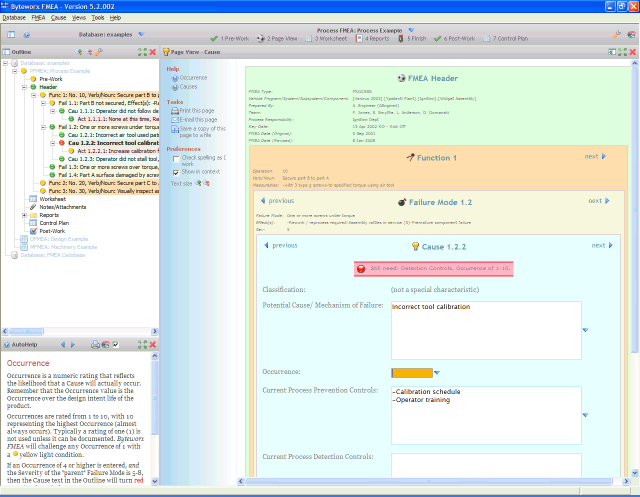Click the wrench icon in Outline header
The width and height of the screenshot is (640, 497).
tap(99, 52)
